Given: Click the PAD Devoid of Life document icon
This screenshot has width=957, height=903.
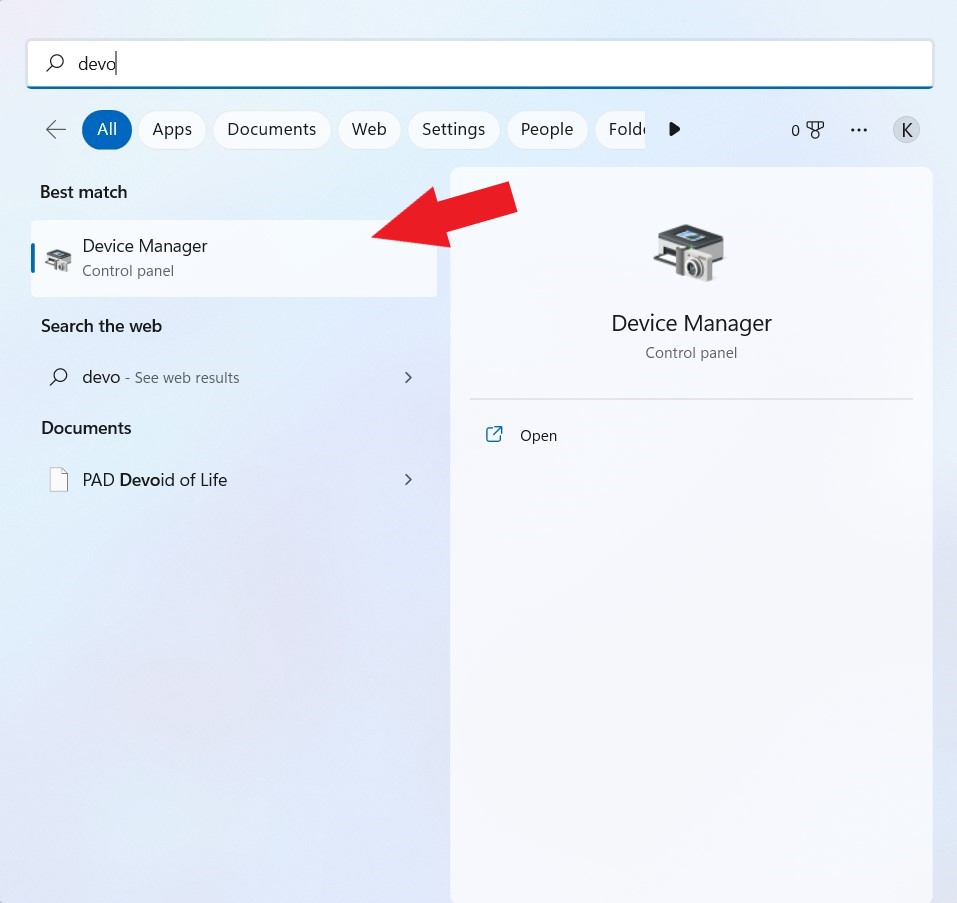Looking at the screenshot, I should [59, 480].
